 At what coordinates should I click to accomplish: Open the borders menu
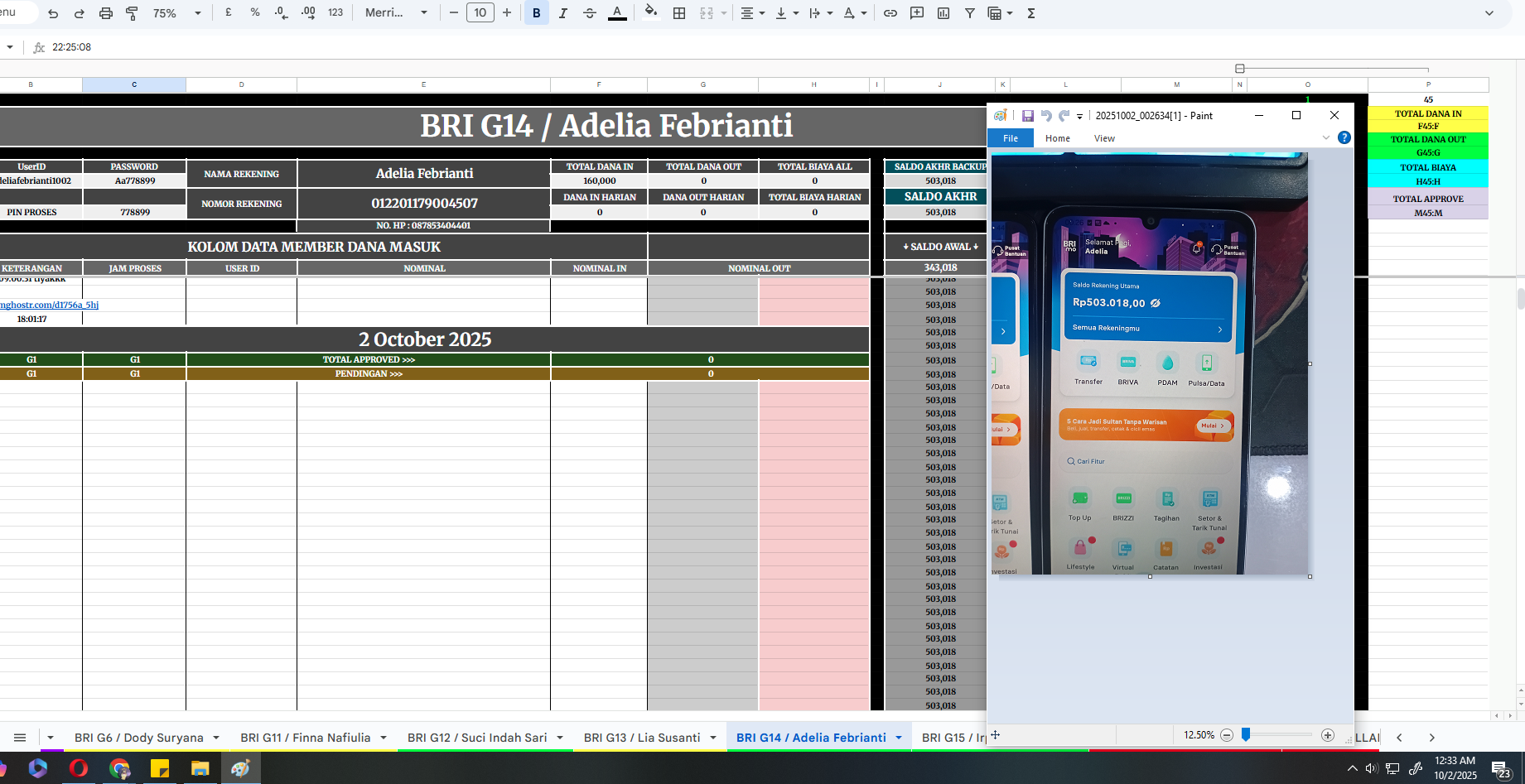(x=679, y=13)
